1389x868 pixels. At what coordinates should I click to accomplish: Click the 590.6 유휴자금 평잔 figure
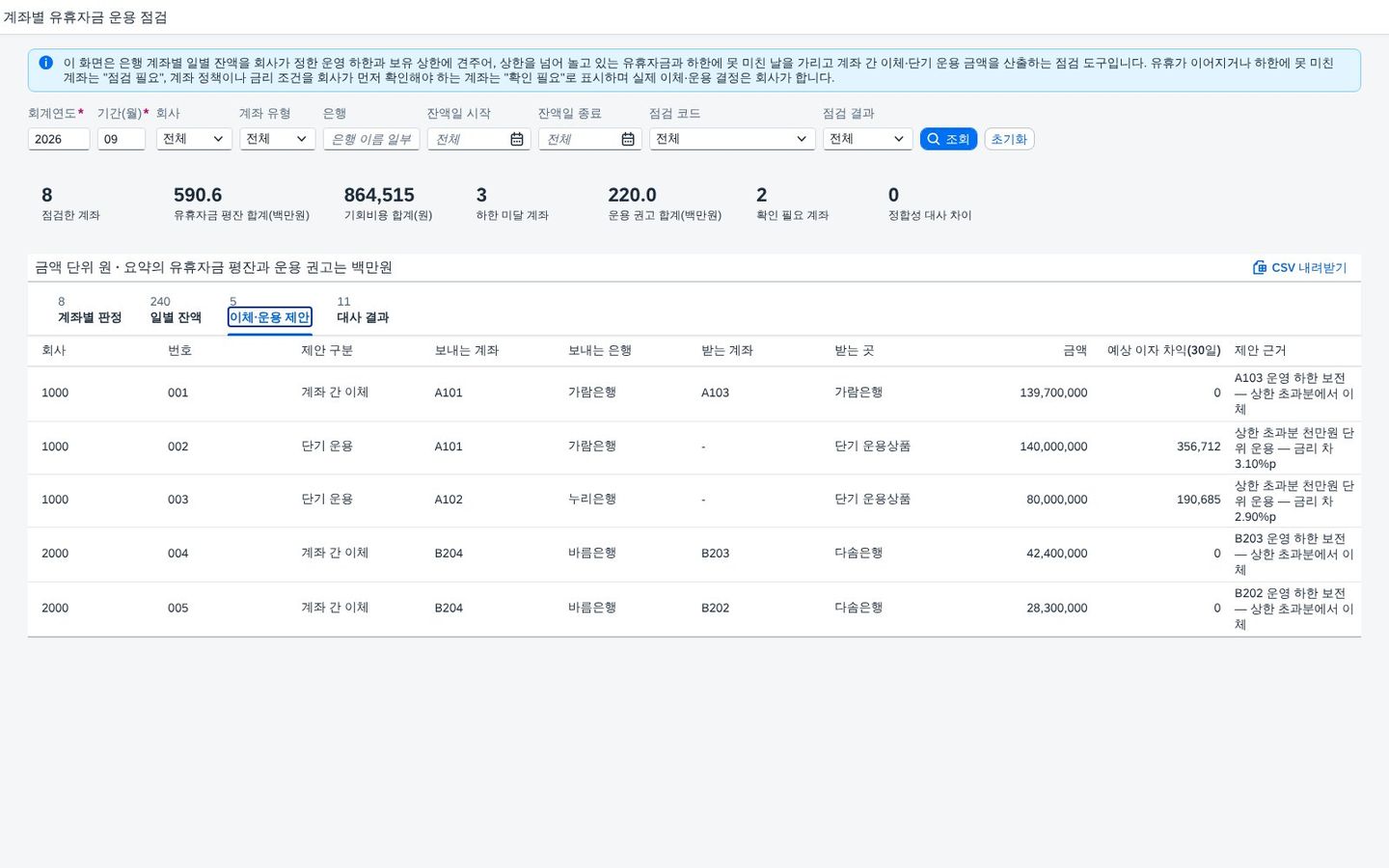198,195
